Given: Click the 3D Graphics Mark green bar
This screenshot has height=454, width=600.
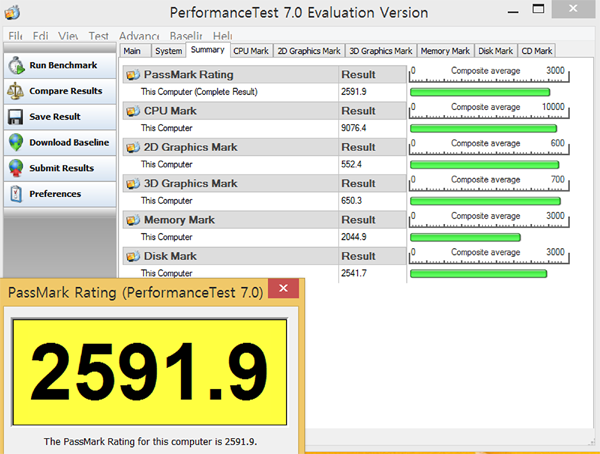Looking at the screenshot, I should pos(485,201).
